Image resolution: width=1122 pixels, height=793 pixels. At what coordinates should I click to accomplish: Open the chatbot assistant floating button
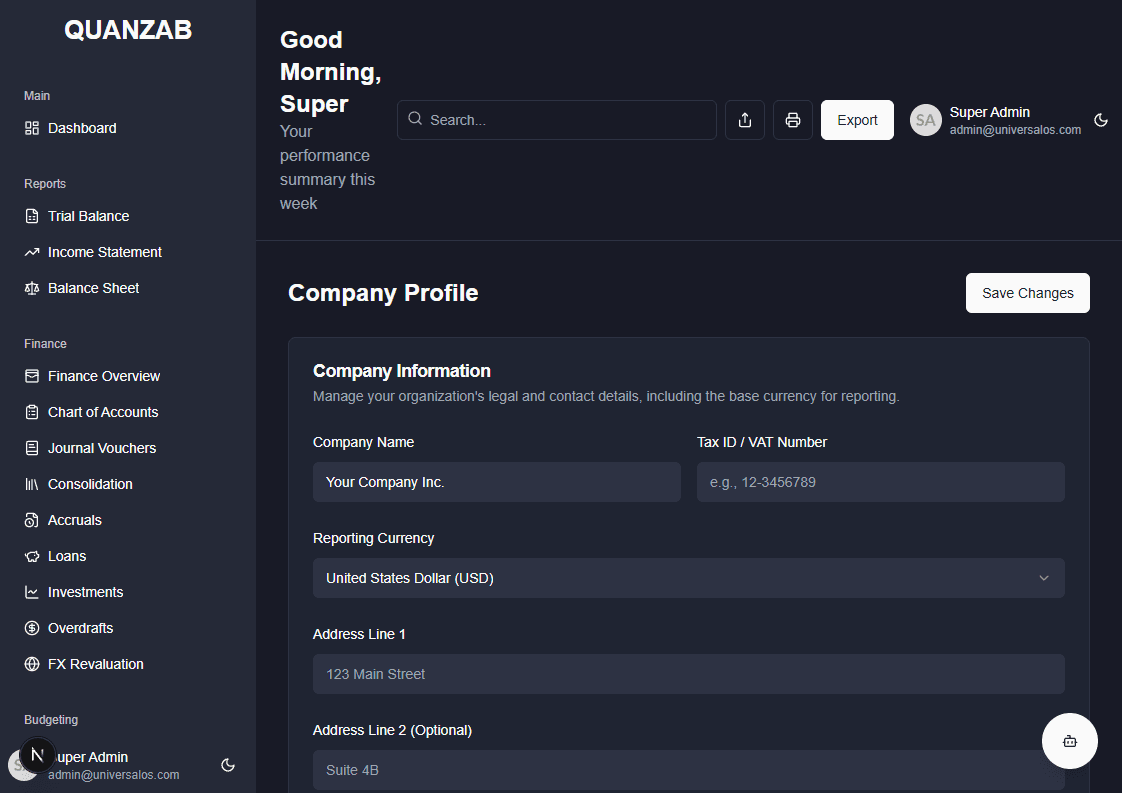point(1070,741)
